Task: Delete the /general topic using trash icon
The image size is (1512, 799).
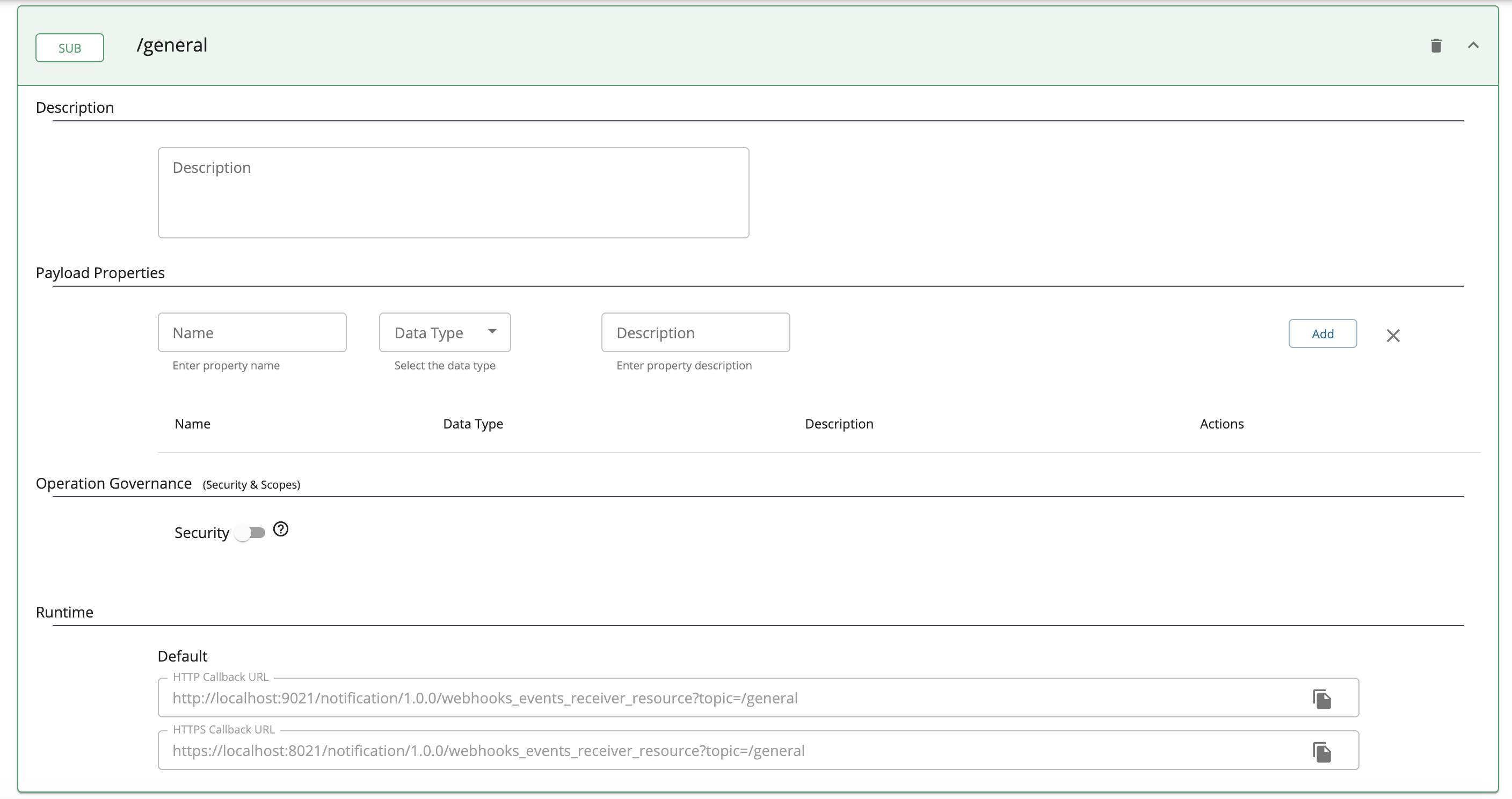Action: [1436, 45]
